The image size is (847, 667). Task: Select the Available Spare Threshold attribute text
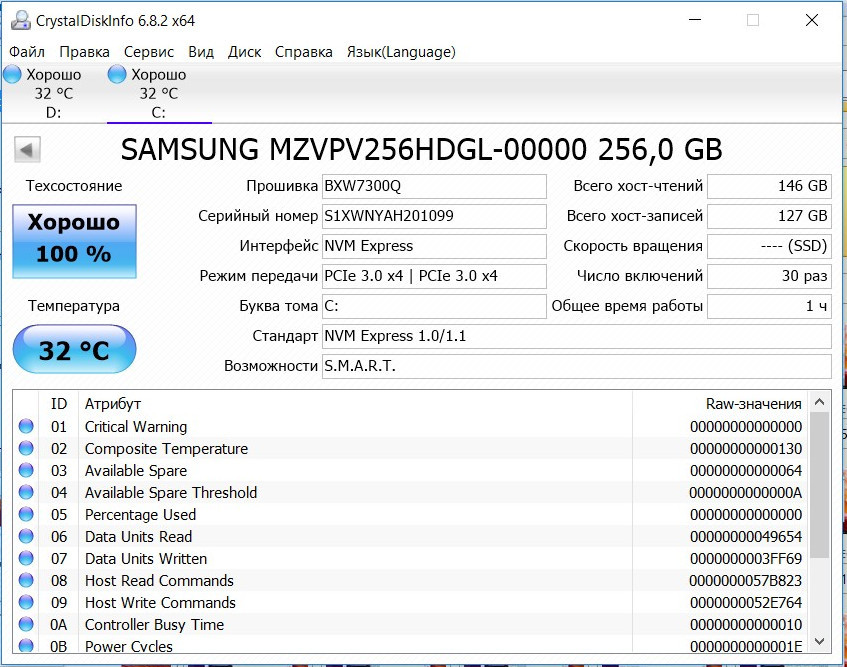171,493
